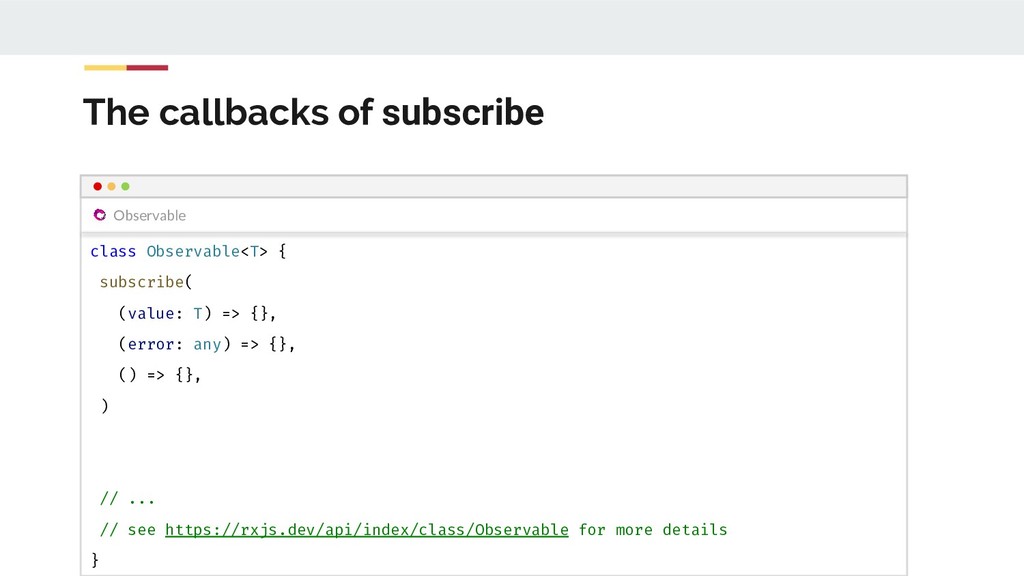Click the empty '() => {}' completion callback
The height and width of the screenshot is (576, 1024).
click(158, 375)
